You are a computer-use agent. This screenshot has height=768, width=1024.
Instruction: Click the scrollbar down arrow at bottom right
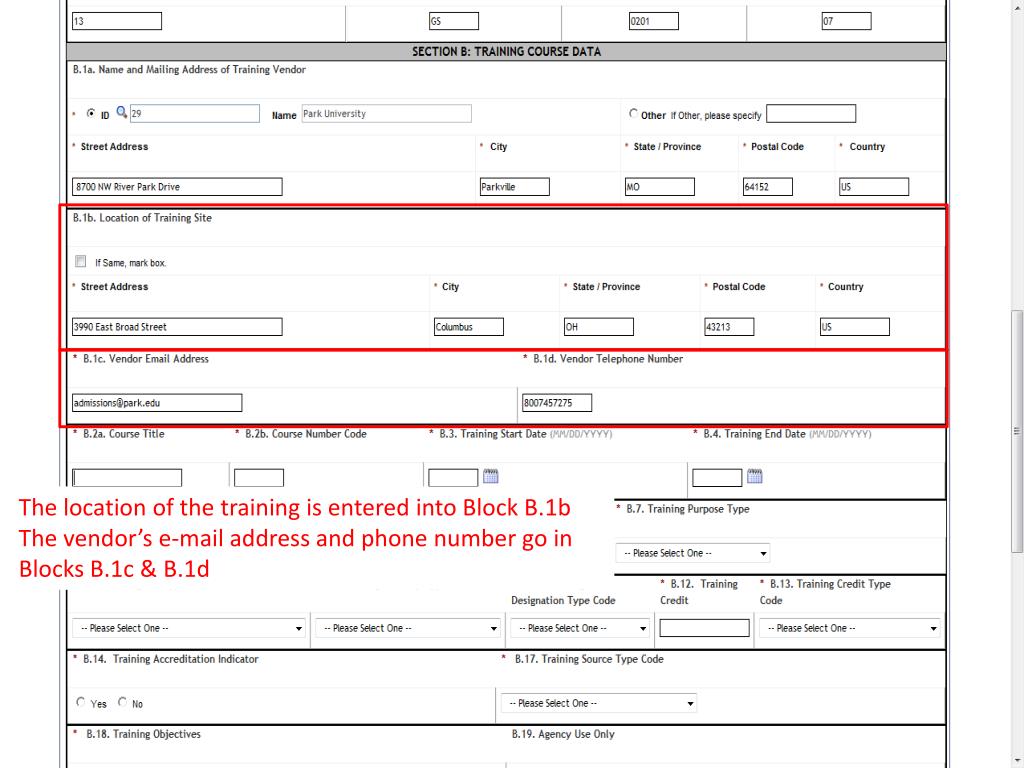[x=1017, y=761]
